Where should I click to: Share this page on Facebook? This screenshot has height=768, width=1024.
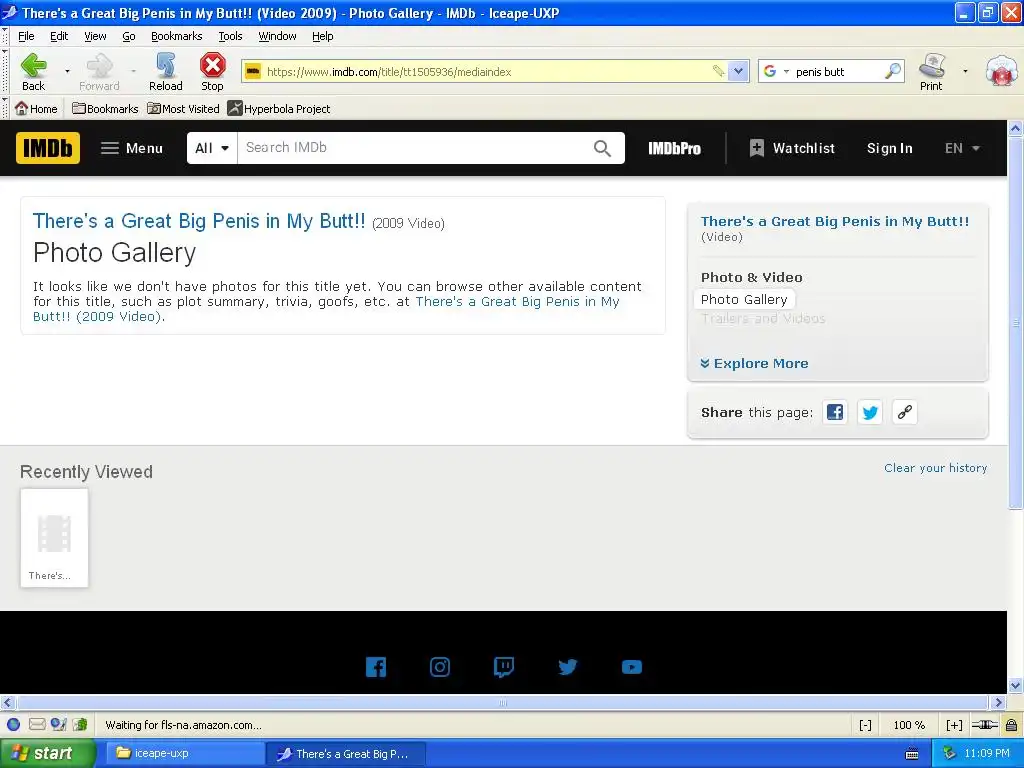pyautogui.click(x=835, y=412)
